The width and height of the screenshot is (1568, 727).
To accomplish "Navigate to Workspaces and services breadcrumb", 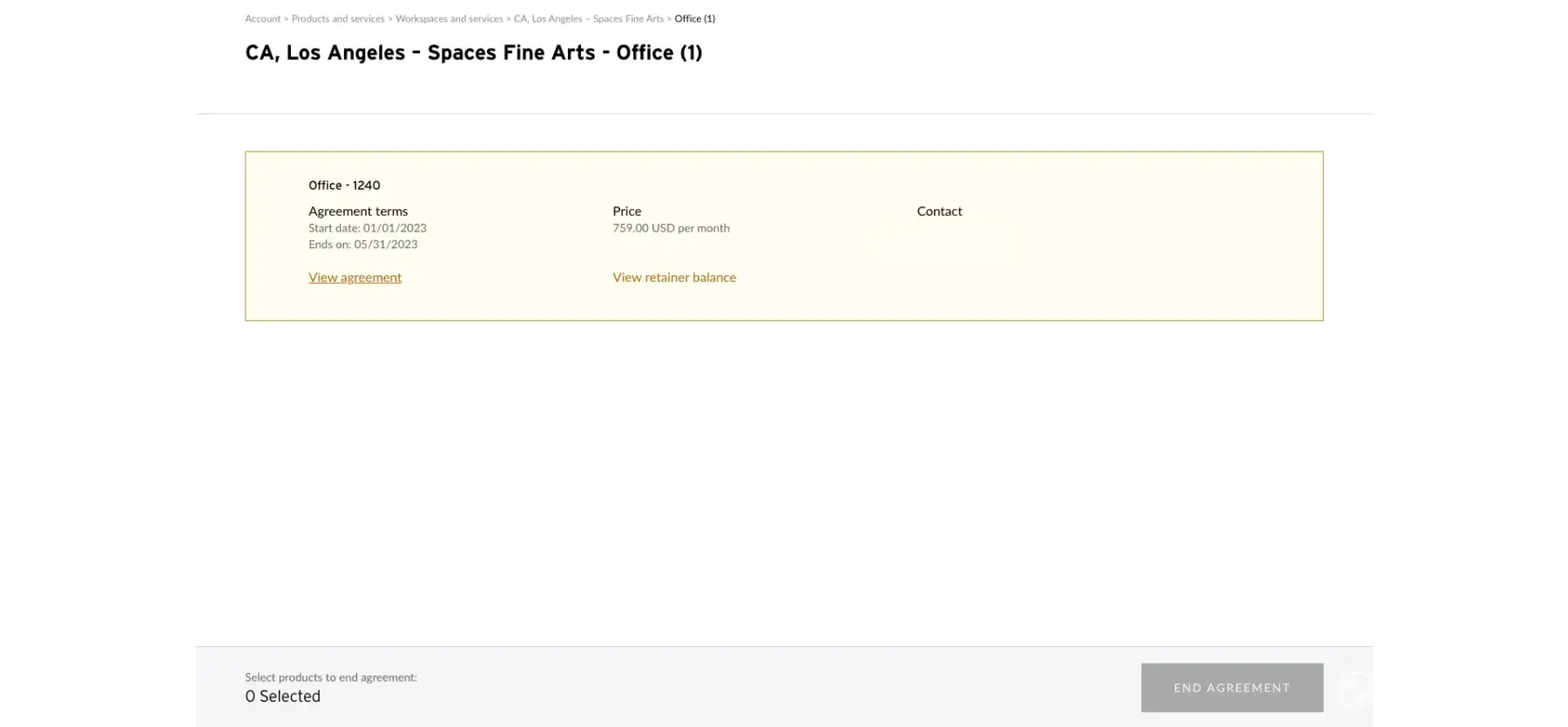I will [x=449, y=18].
